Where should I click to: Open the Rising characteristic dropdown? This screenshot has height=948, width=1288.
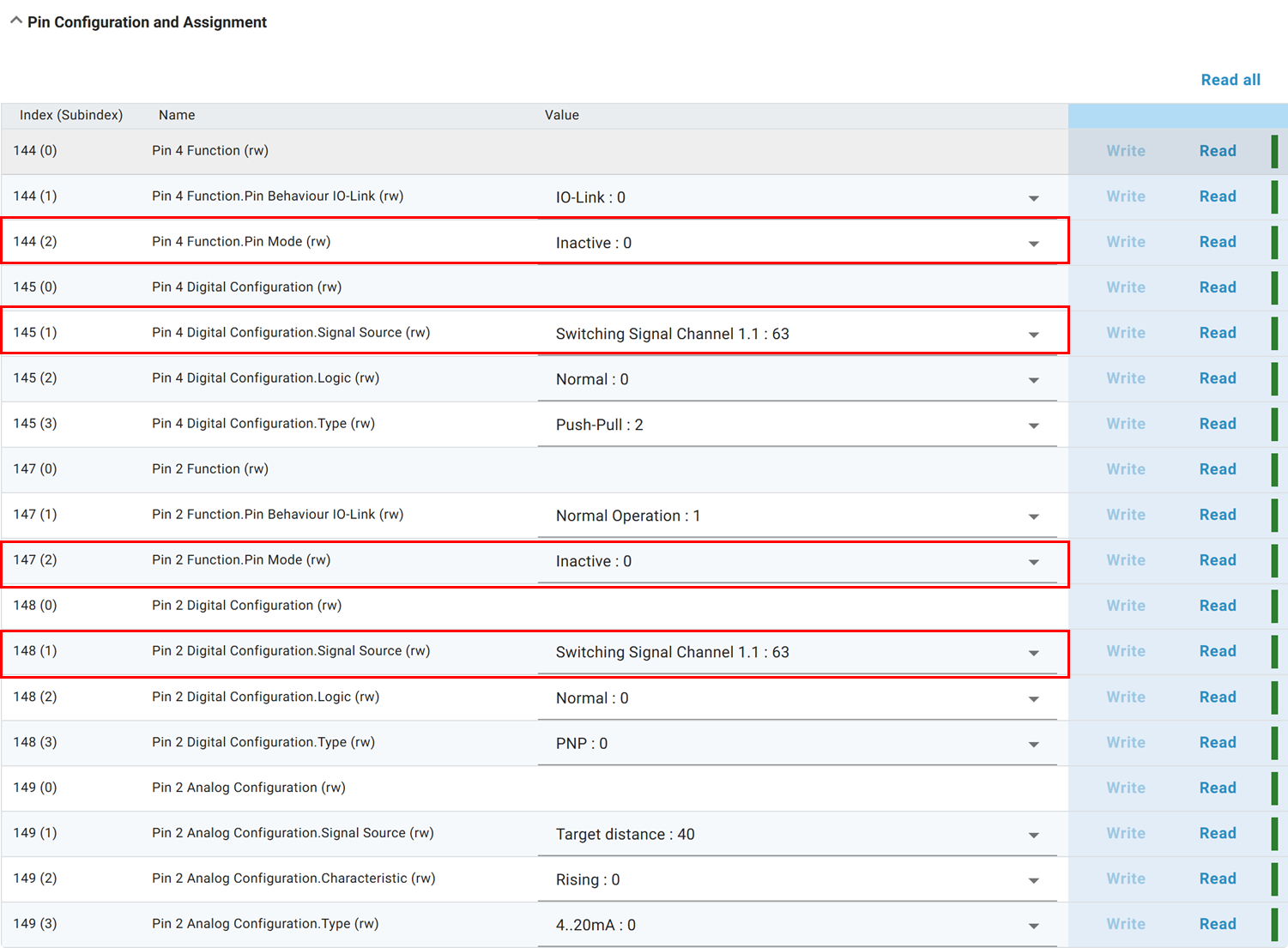click(1033, 880)
